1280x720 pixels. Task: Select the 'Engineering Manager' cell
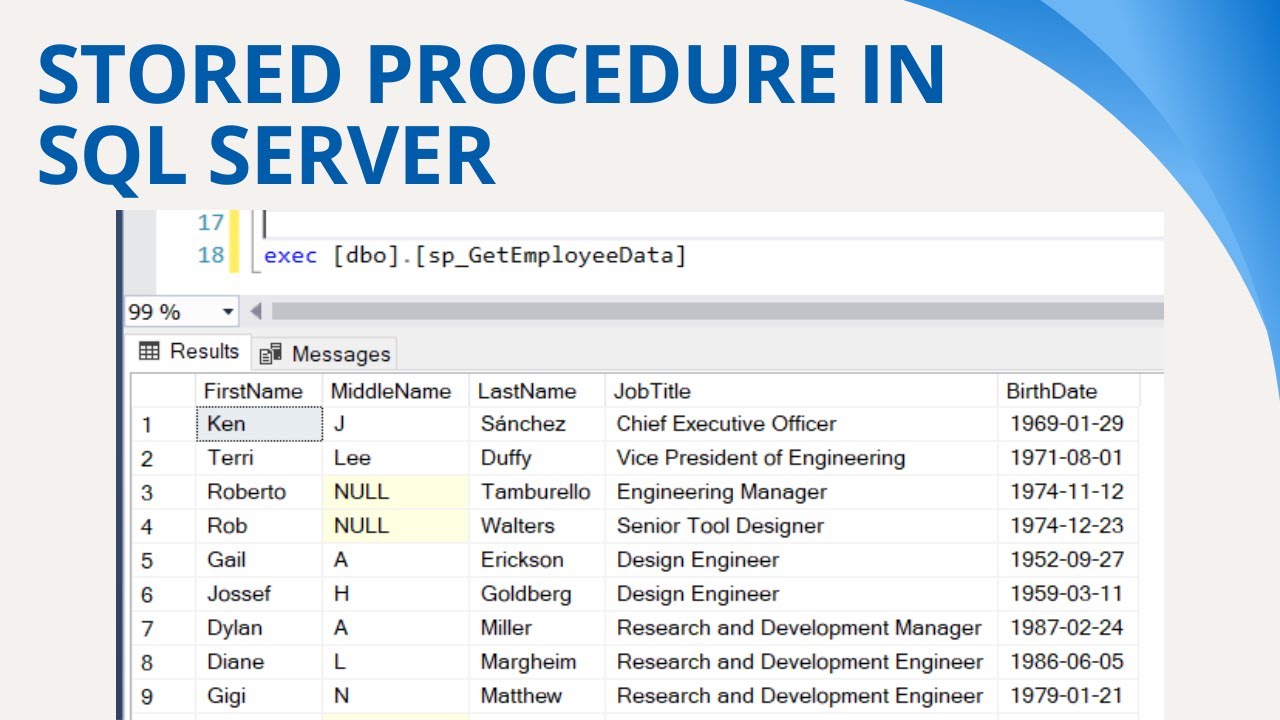pyautogui.click(x=801, y=492)
